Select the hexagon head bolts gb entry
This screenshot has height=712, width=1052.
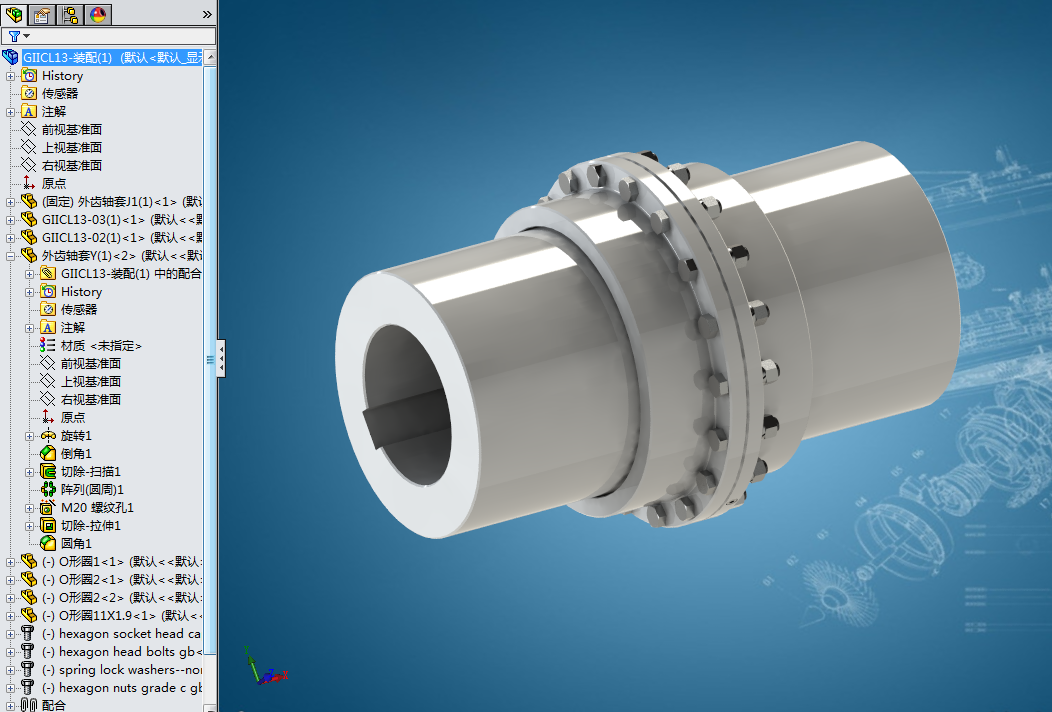coord(121,652)
